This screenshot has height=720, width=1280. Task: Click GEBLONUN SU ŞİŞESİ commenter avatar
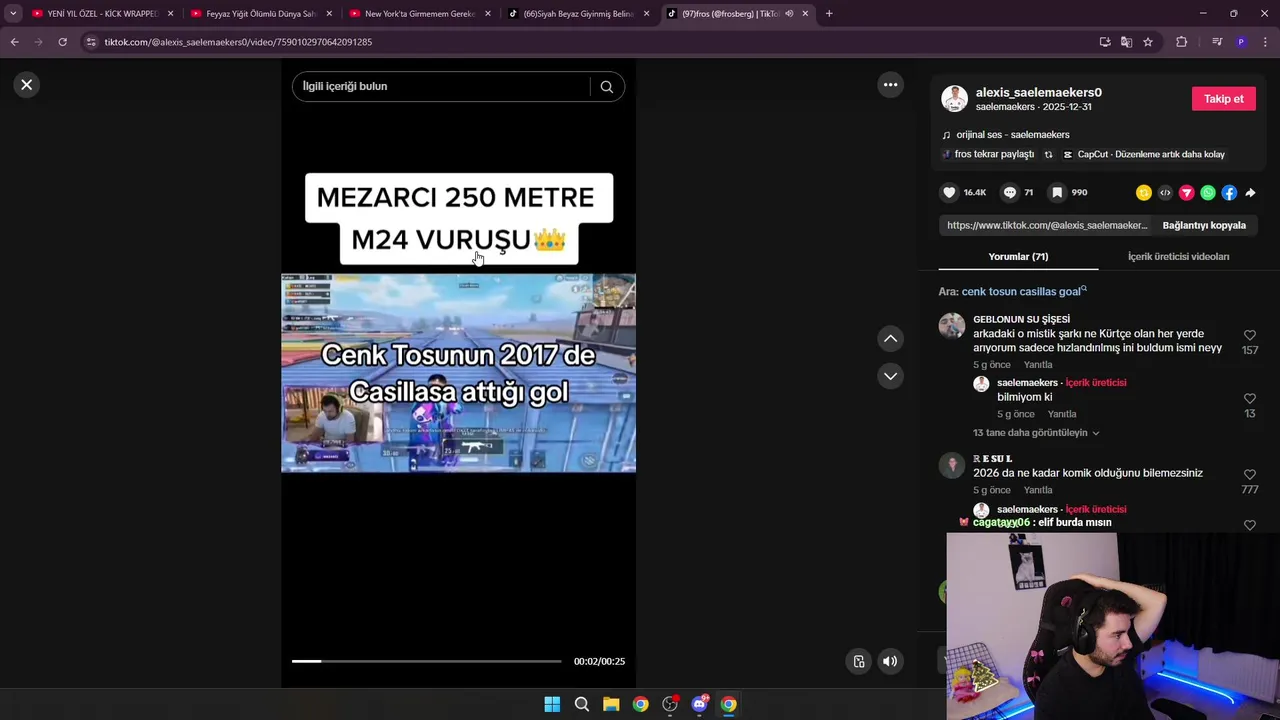(x=951, y=326)
